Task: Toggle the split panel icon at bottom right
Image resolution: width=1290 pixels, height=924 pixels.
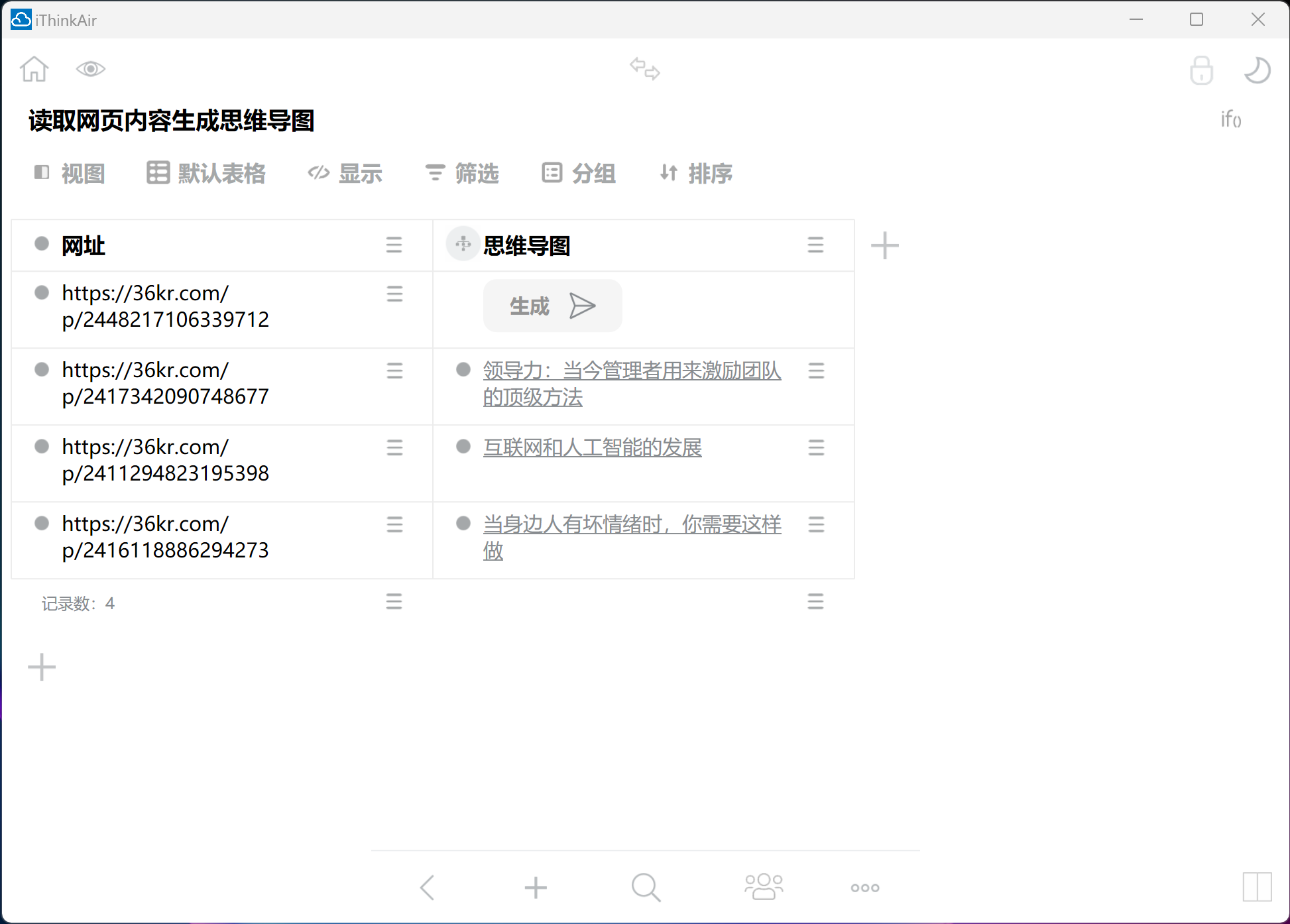Action: 1257,887
